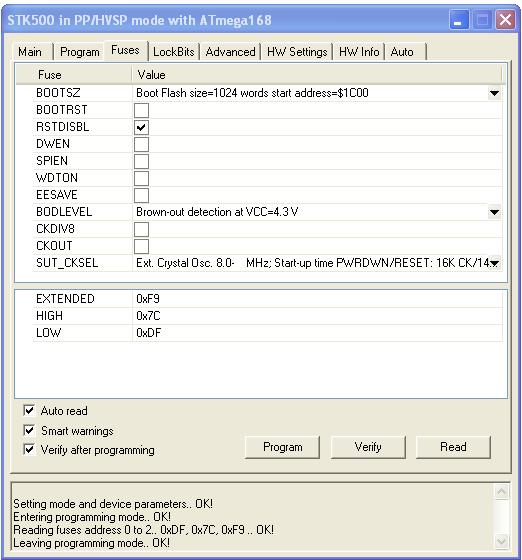The image size is (522, 560).
Task: Click the 'Setting mode and device parameters' line
Action: [113, 504]
